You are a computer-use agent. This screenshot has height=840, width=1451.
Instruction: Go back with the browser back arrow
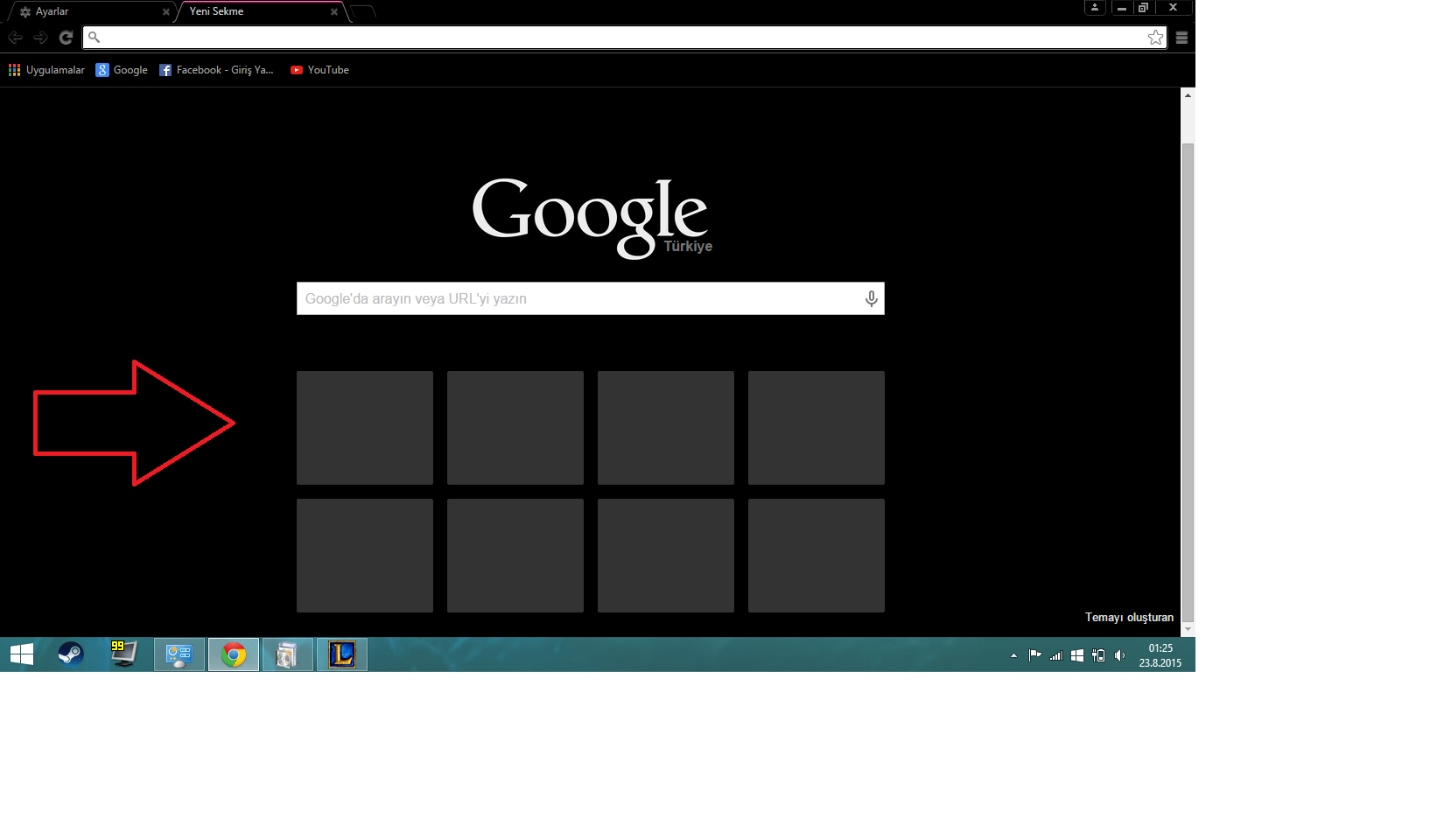pyautogui.click(x=15, y=38)
